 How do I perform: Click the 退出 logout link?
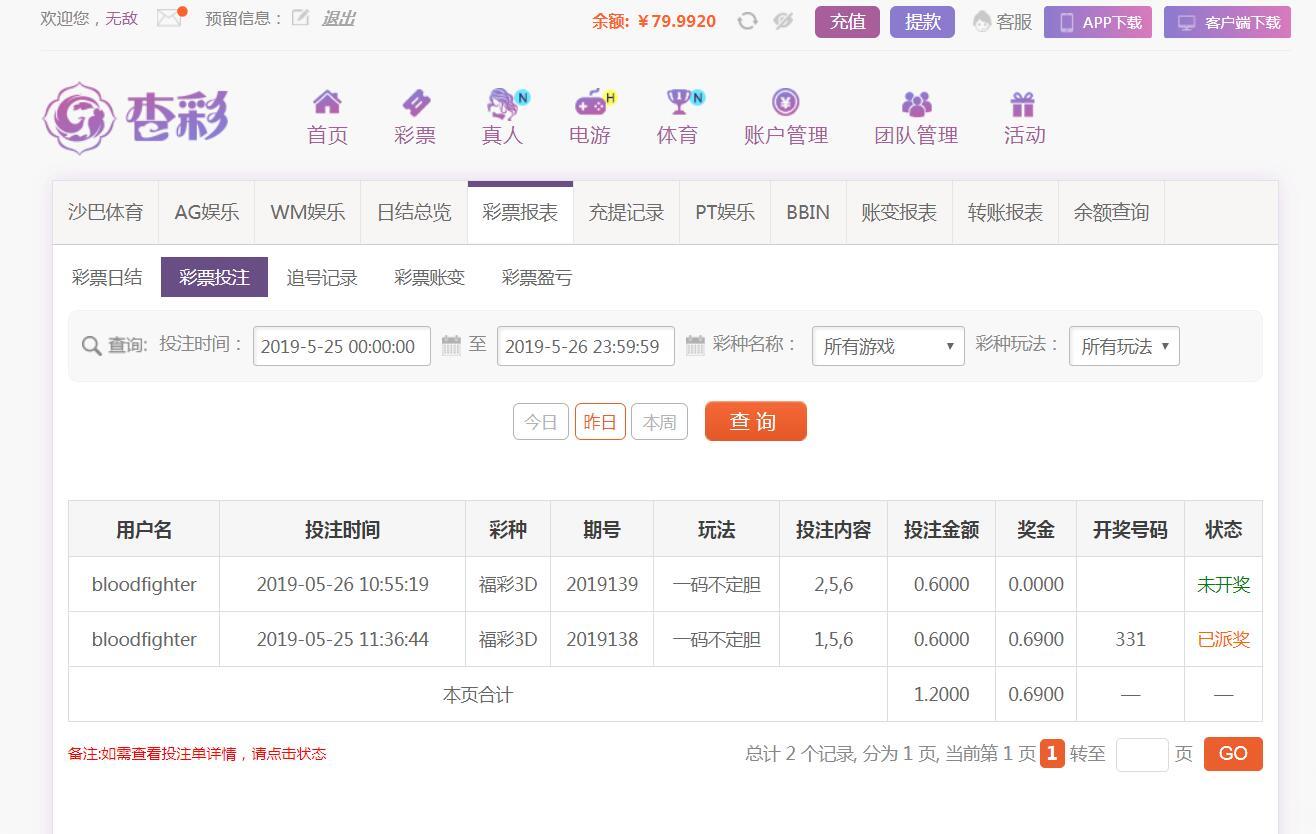point(338,18)
